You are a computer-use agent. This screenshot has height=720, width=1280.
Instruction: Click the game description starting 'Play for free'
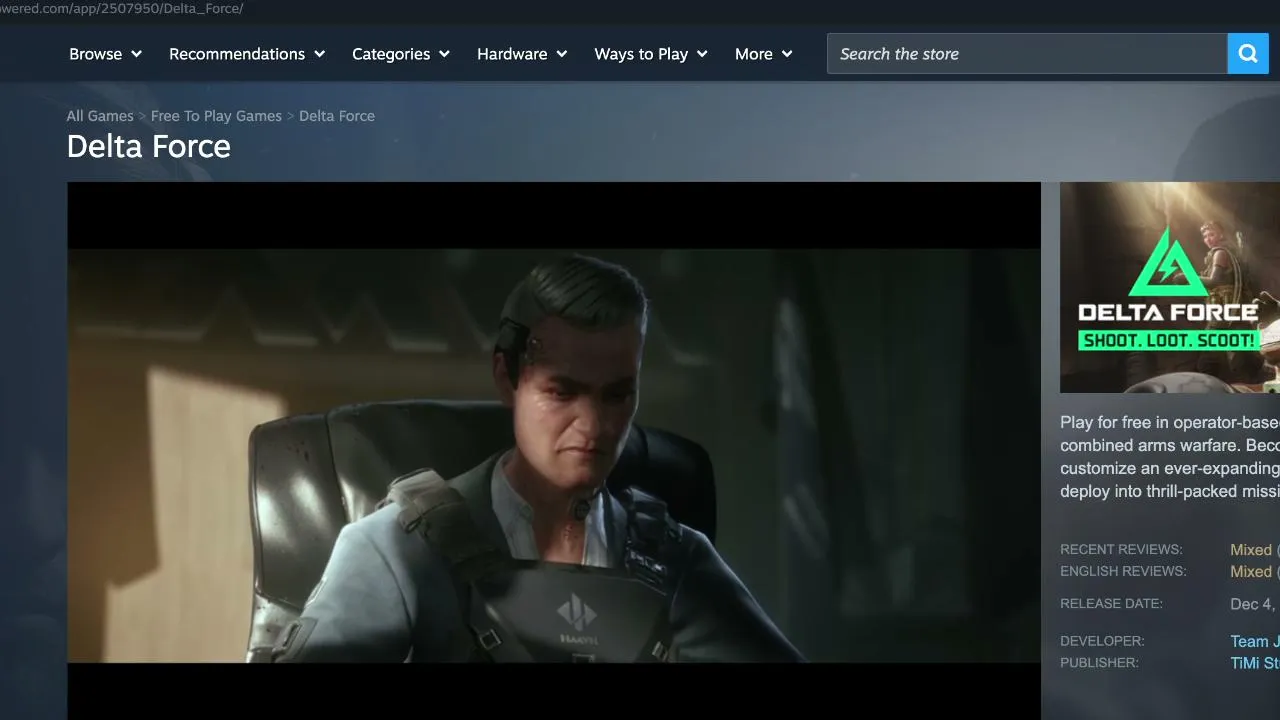pyautogui.click(x=1170, y=457)
